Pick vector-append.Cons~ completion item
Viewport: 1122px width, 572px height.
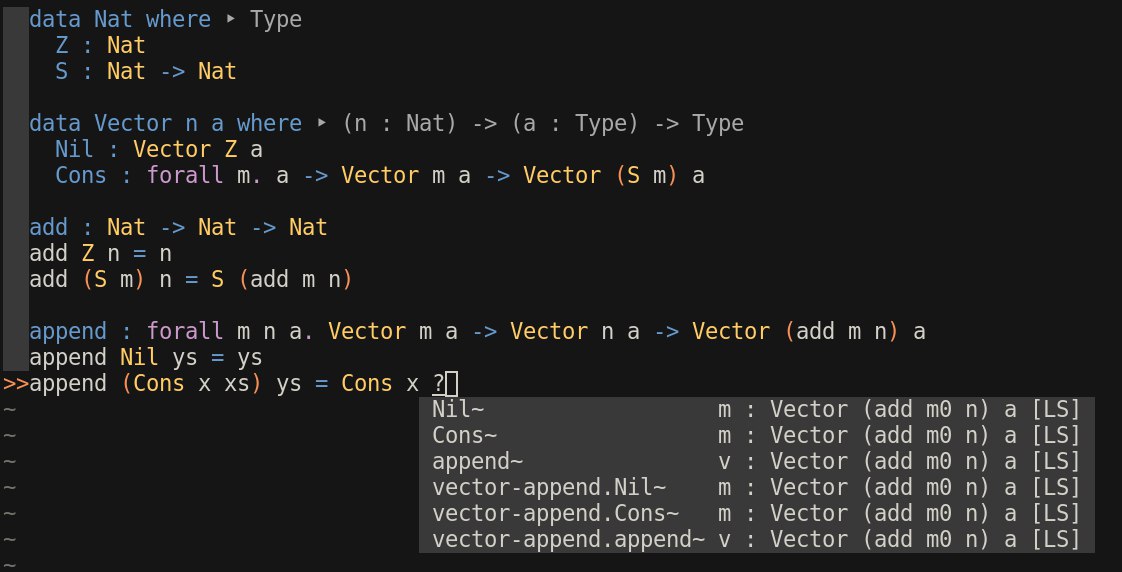(x=756, y=513)
